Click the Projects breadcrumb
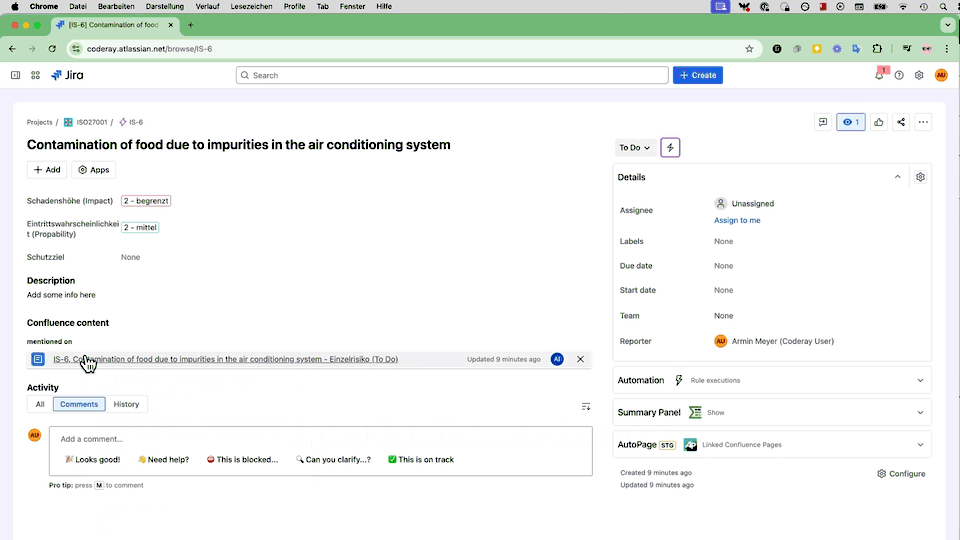 pyautogui.click(x=39, y=122)
